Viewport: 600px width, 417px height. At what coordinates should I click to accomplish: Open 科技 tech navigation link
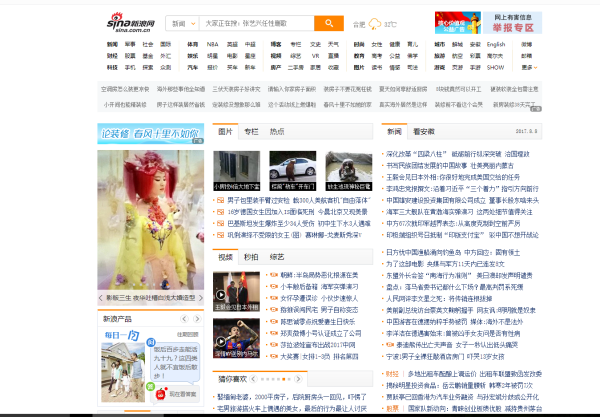[x=112, y=67]
